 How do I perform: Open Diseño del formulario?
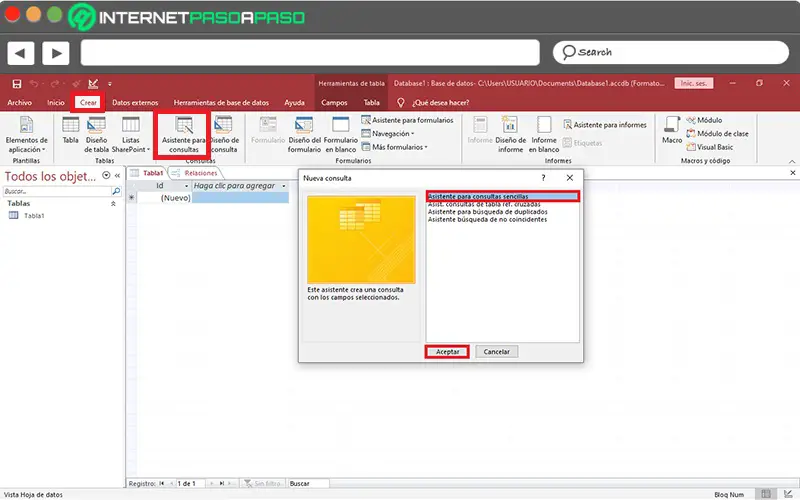pos(304,135)
